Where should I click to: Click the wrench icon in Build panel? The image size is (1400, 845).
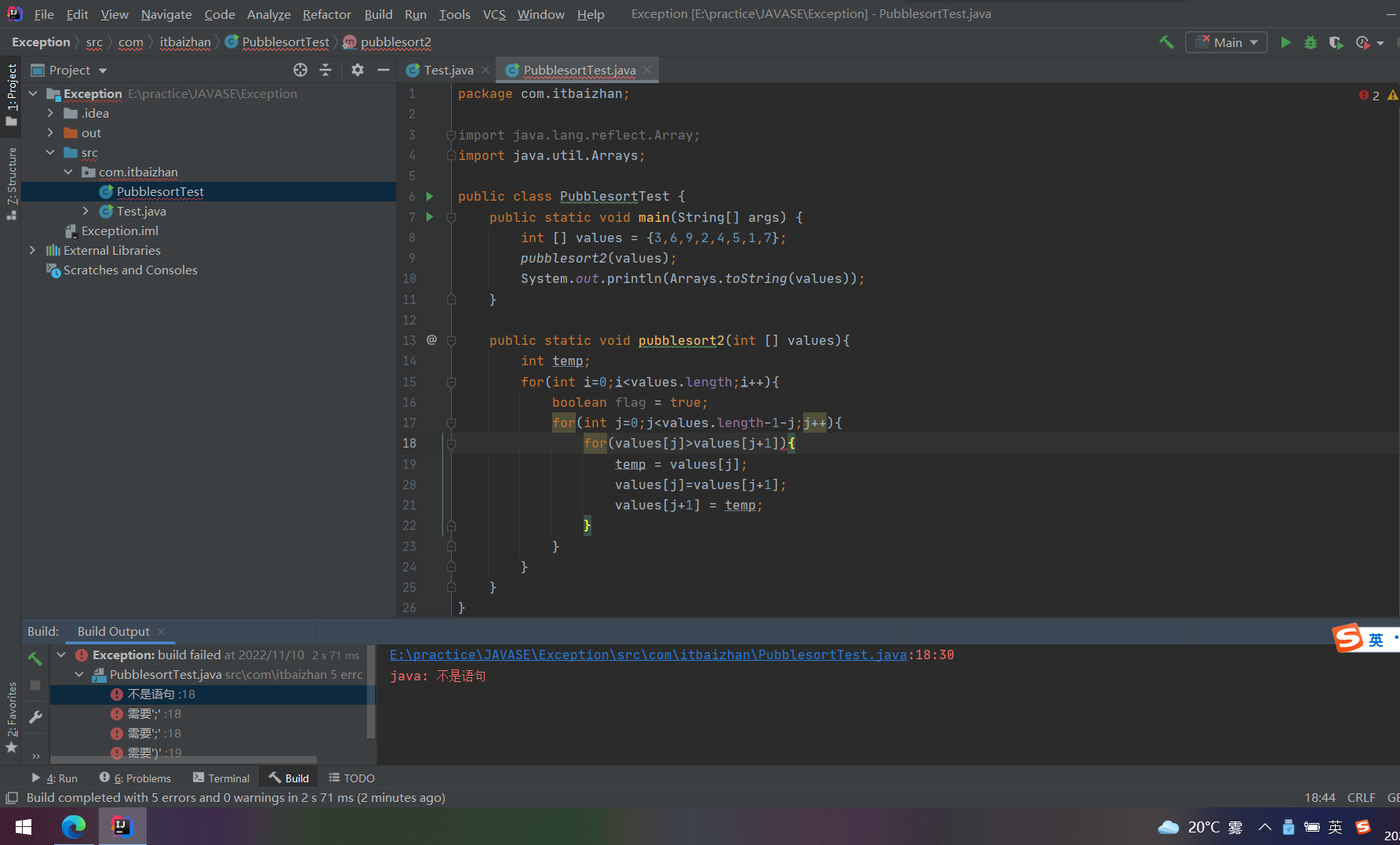point(35,716)
